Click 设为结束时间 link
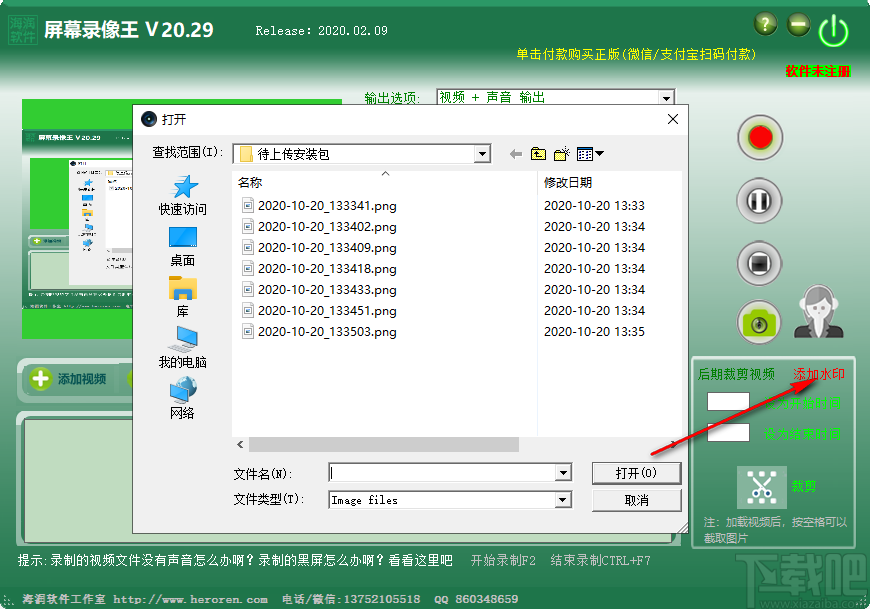This screenshot has width=870, height=609. [802, 434]
